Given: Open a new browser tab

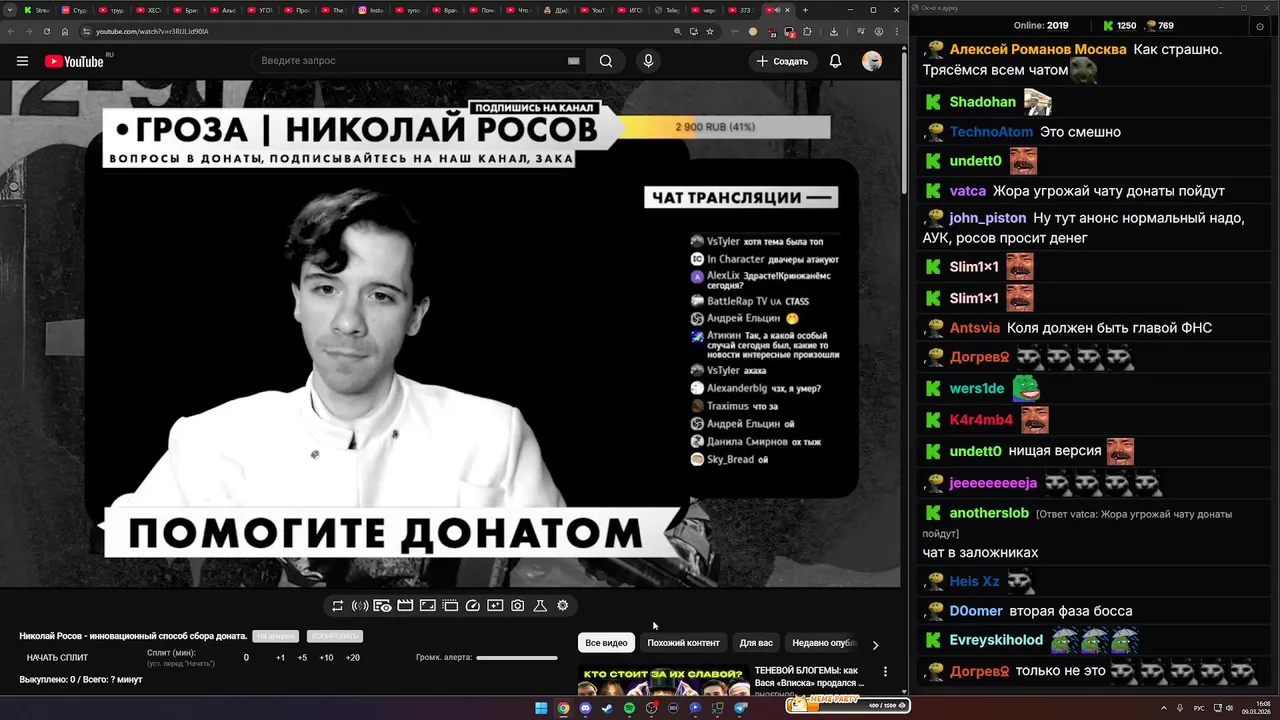Looking at the screenshot, I should [805, 10].
